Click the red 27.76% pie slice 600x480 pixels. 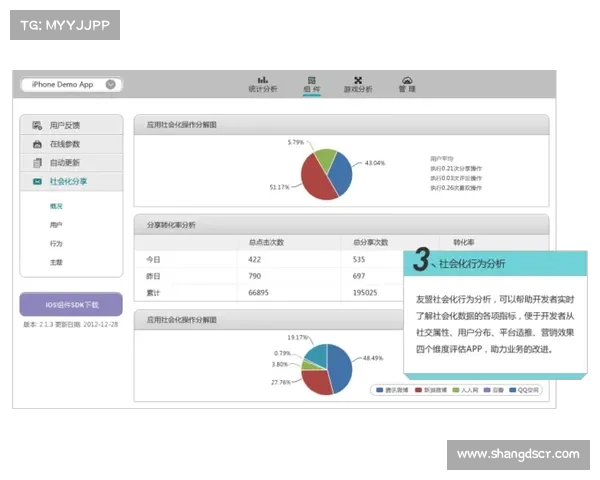pos(316,381)
